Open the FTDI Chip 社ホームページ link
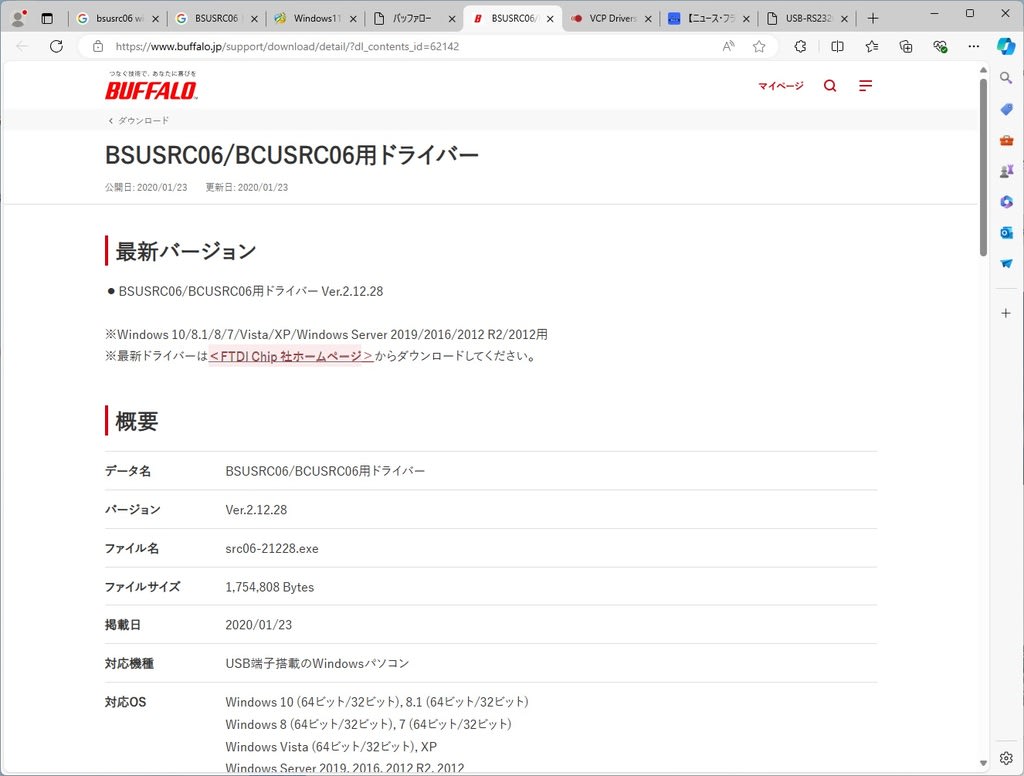Screen dimensions: 1024x776 291,356
